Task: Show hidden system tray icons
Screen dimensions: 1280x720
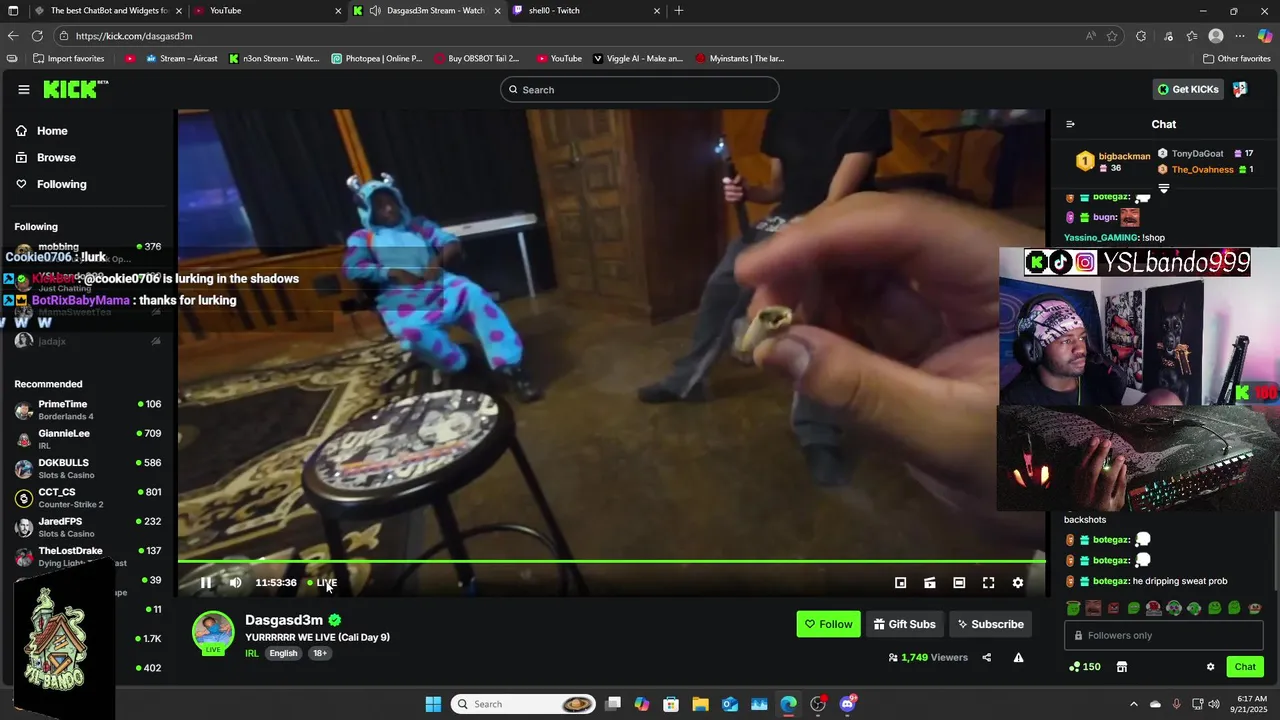Action: 1133,704
